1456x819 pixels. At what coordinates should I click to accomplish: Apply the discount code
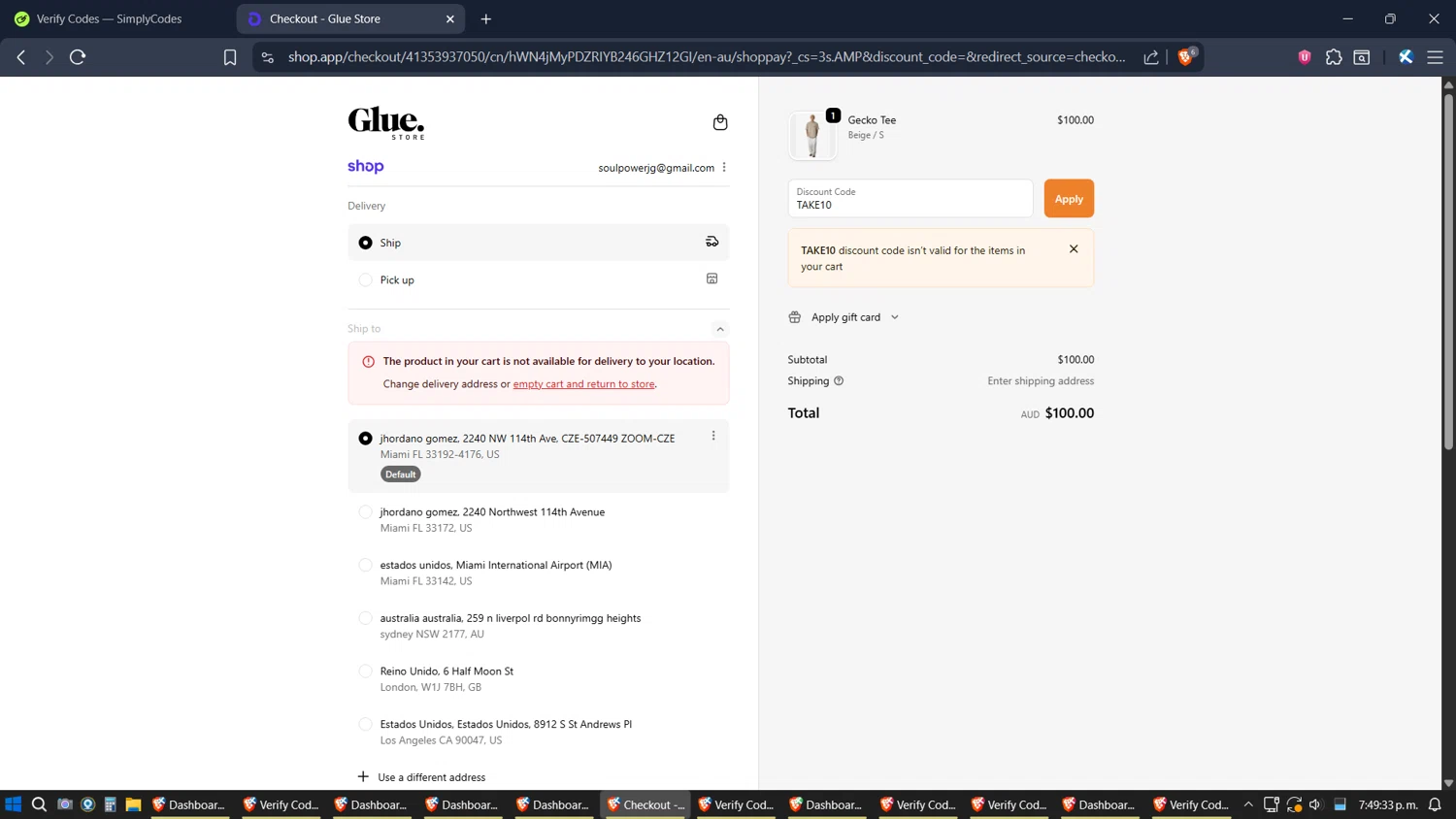coord(1069,198)
